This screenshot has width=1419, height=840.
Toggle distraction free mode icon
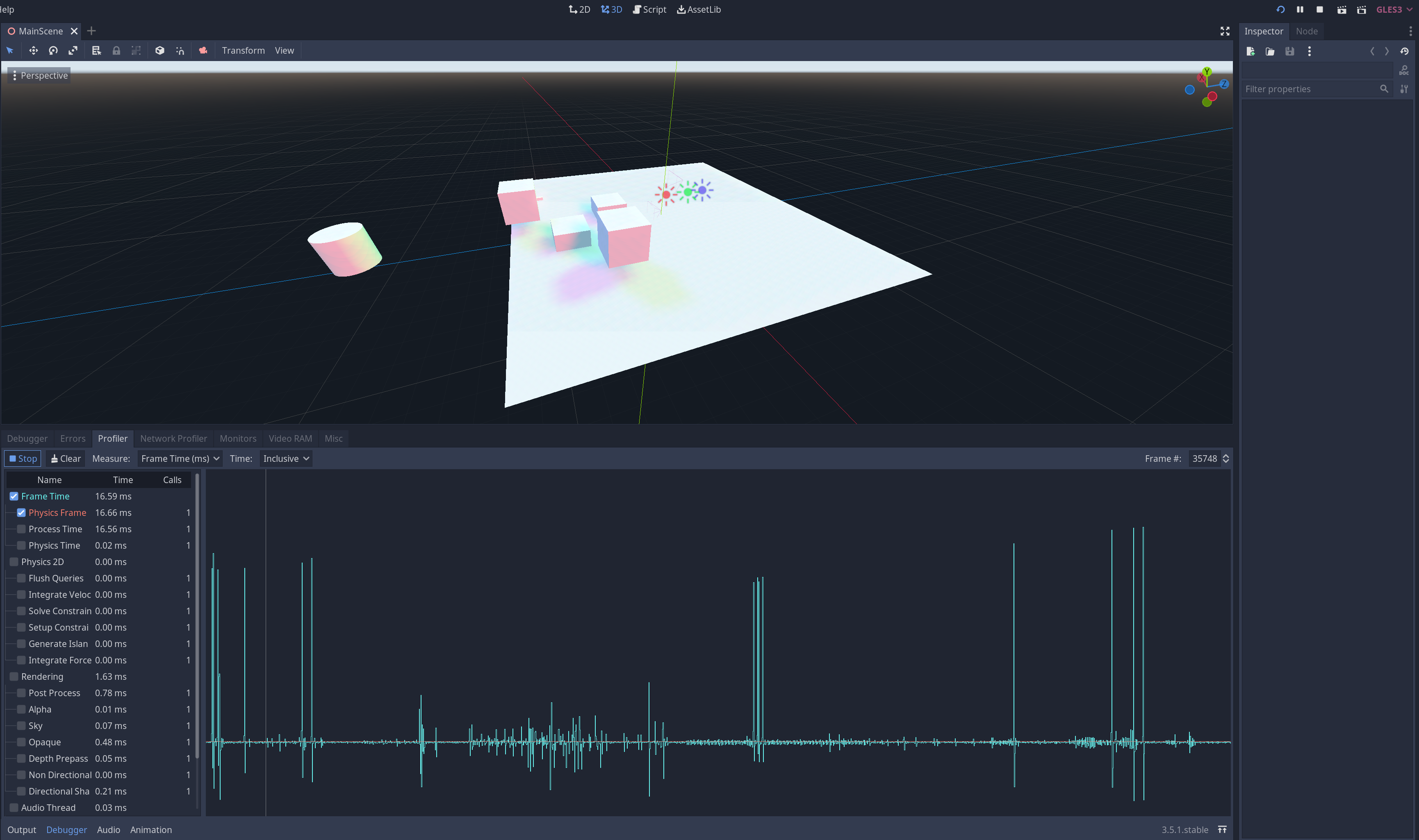pyautogui.click(x=1225, y=31)
